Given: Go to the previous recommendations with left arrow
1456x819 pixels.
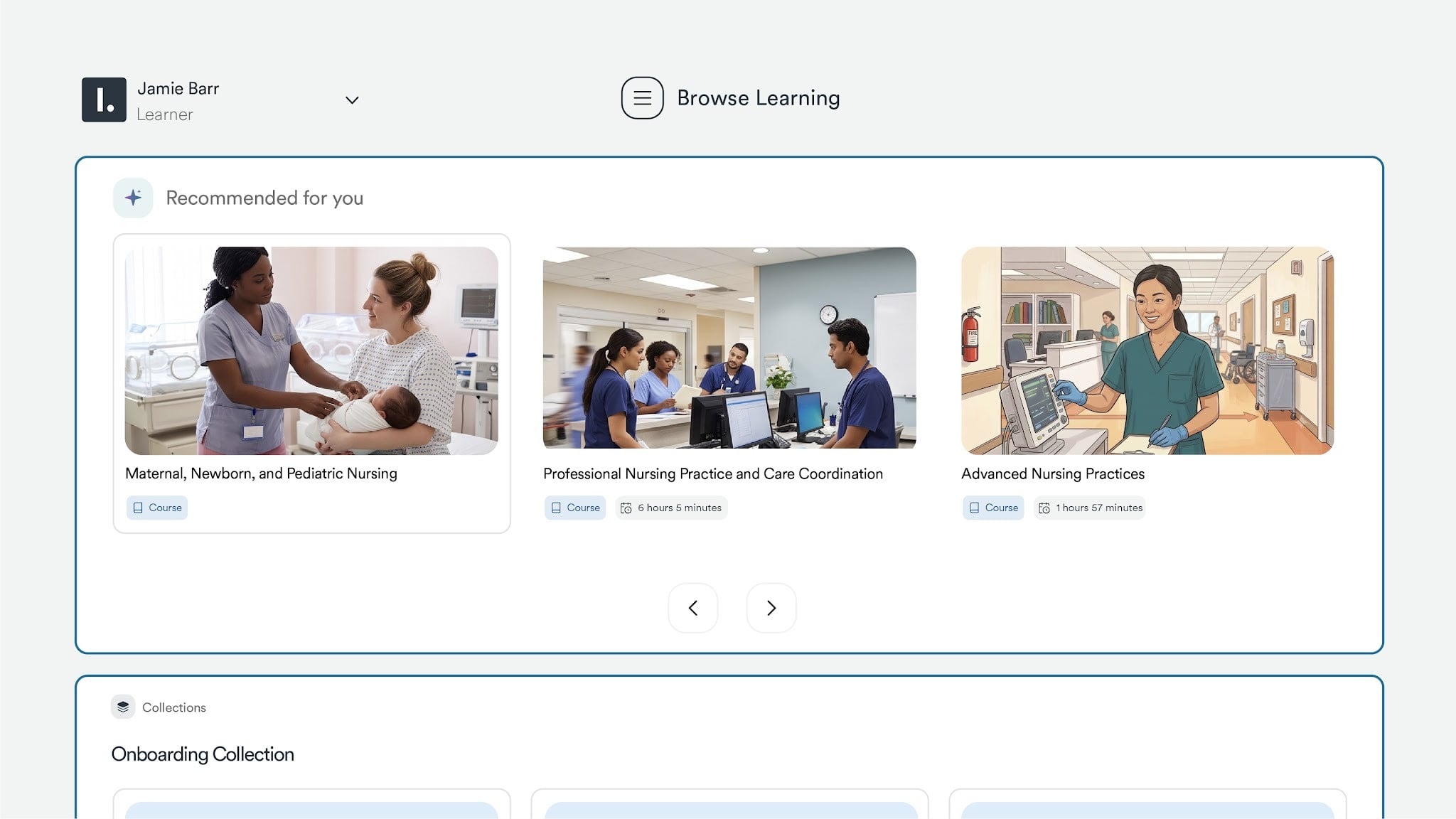Looking at the screenshot, I should 693,608.
